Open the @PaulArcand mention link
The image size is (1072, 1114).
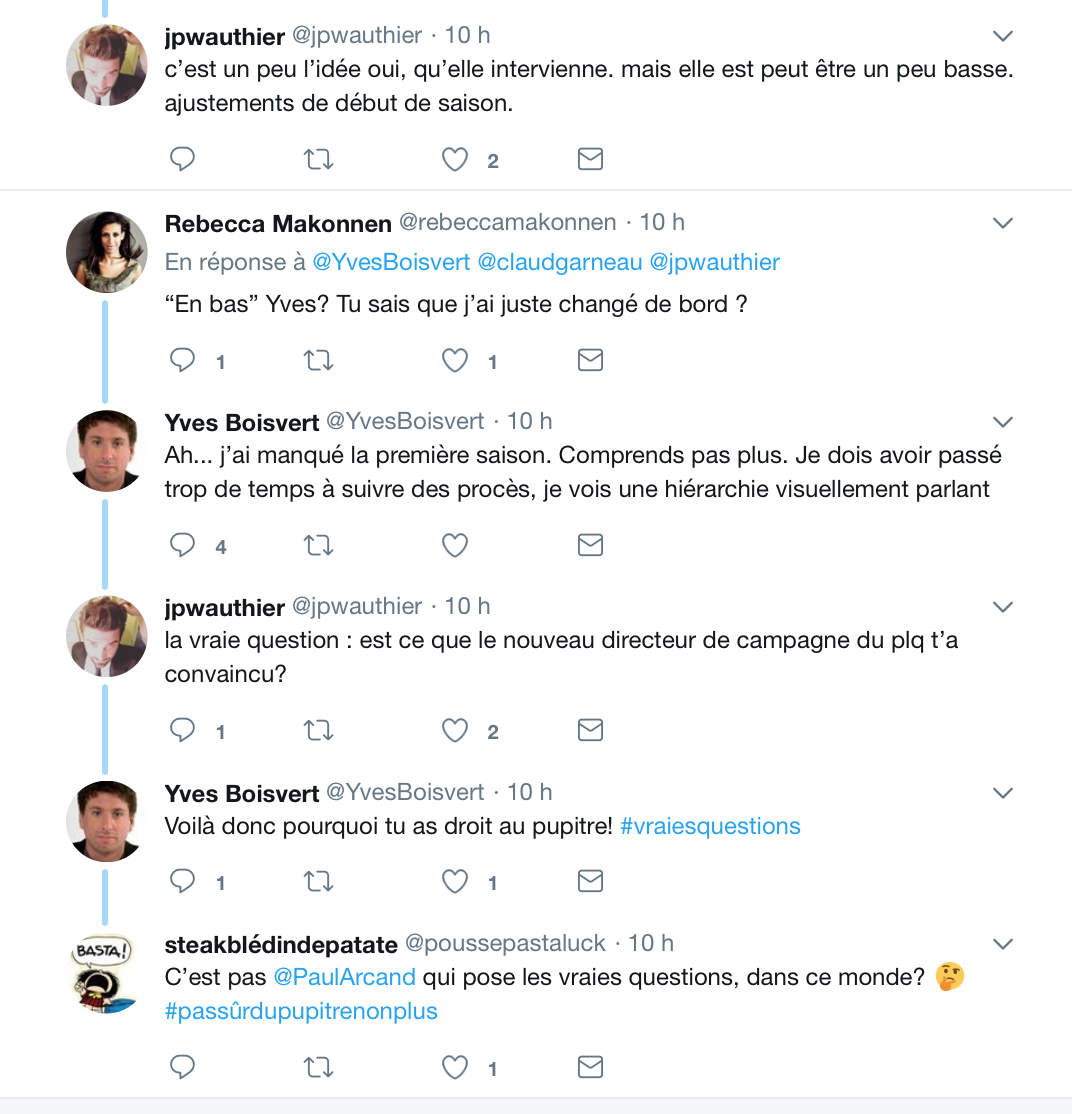click(x=345, y=977)
